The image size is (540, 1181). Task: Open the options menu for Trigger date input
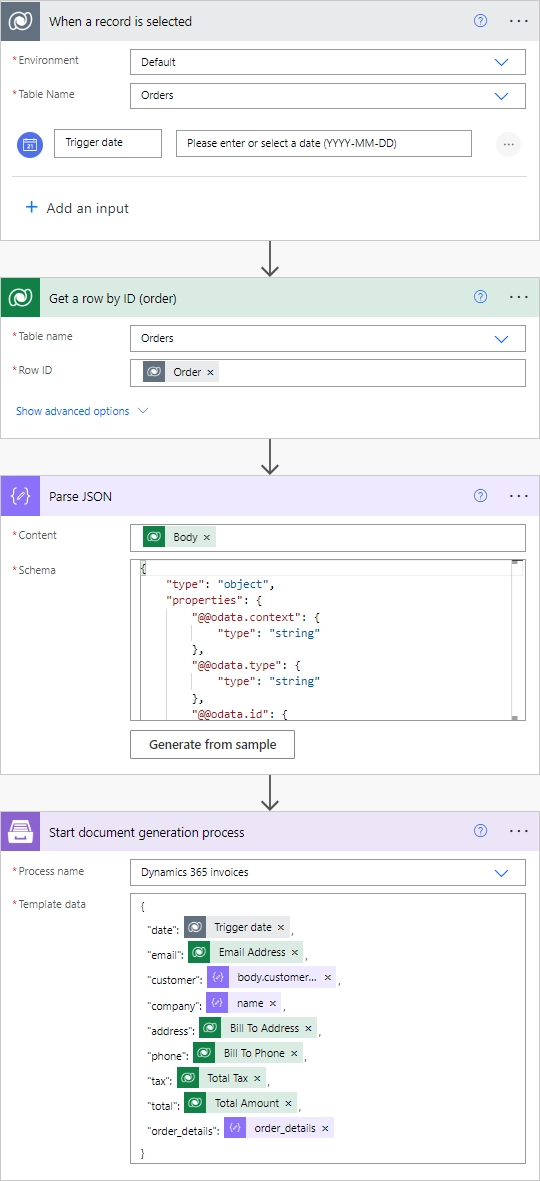click(508, 144)
